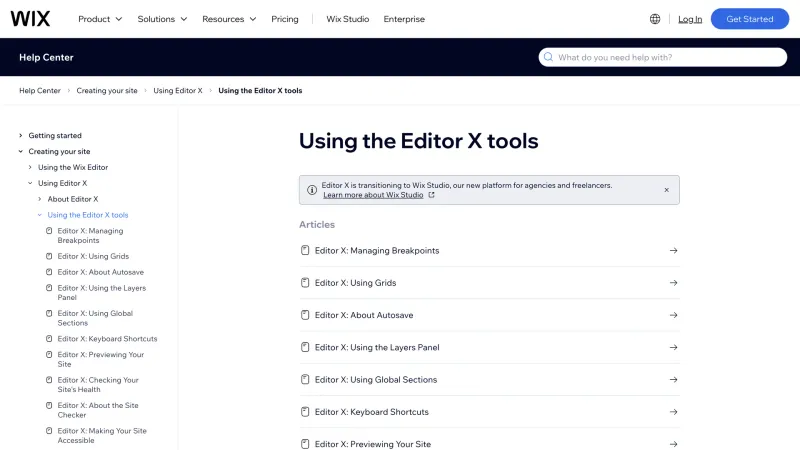Expand Getting started in sidebar
Image resolution: width=800 pixels, height=450 pixels.
[20, 136]
